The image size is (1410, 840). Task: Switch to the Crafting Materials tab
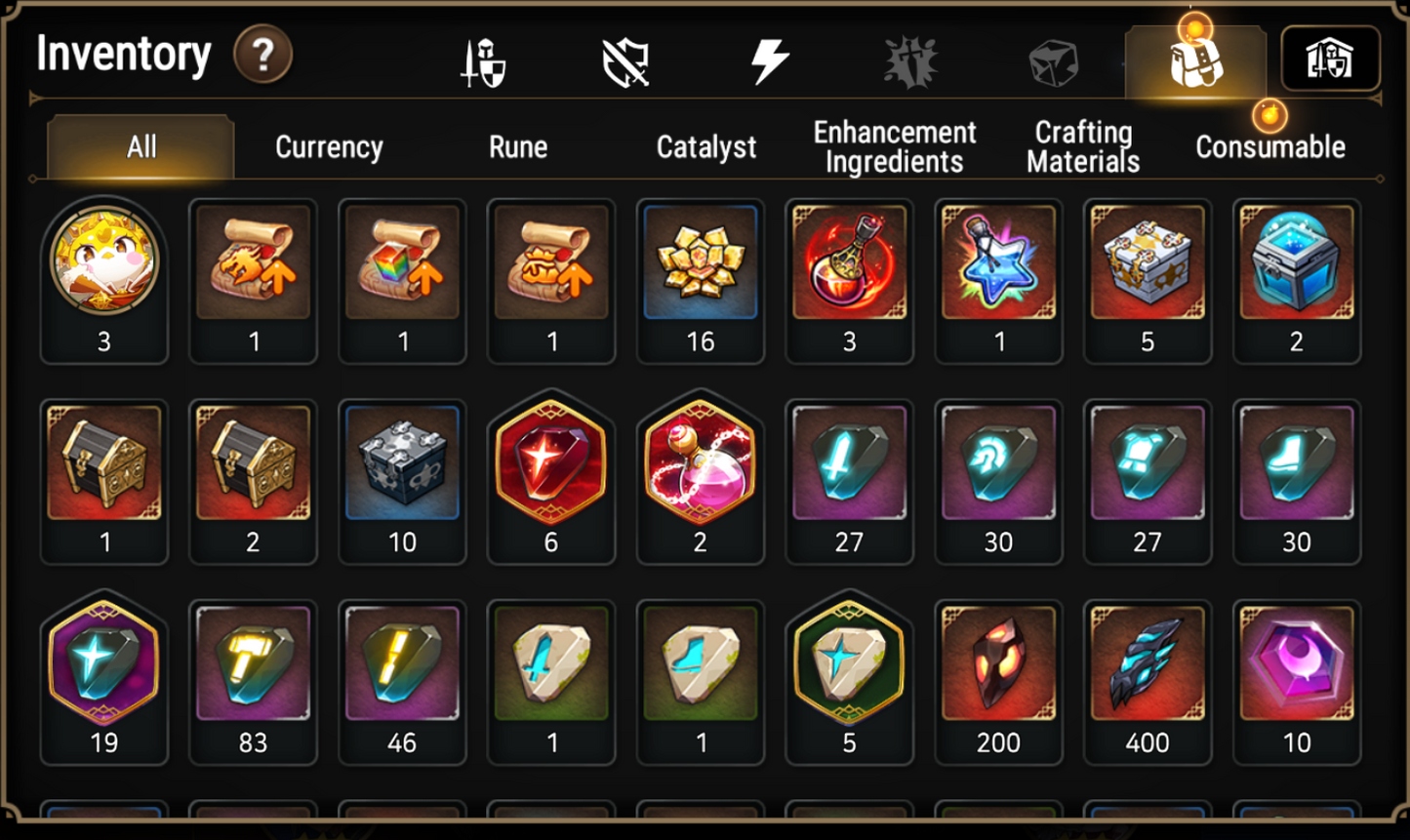click(x=1083, y=147)
